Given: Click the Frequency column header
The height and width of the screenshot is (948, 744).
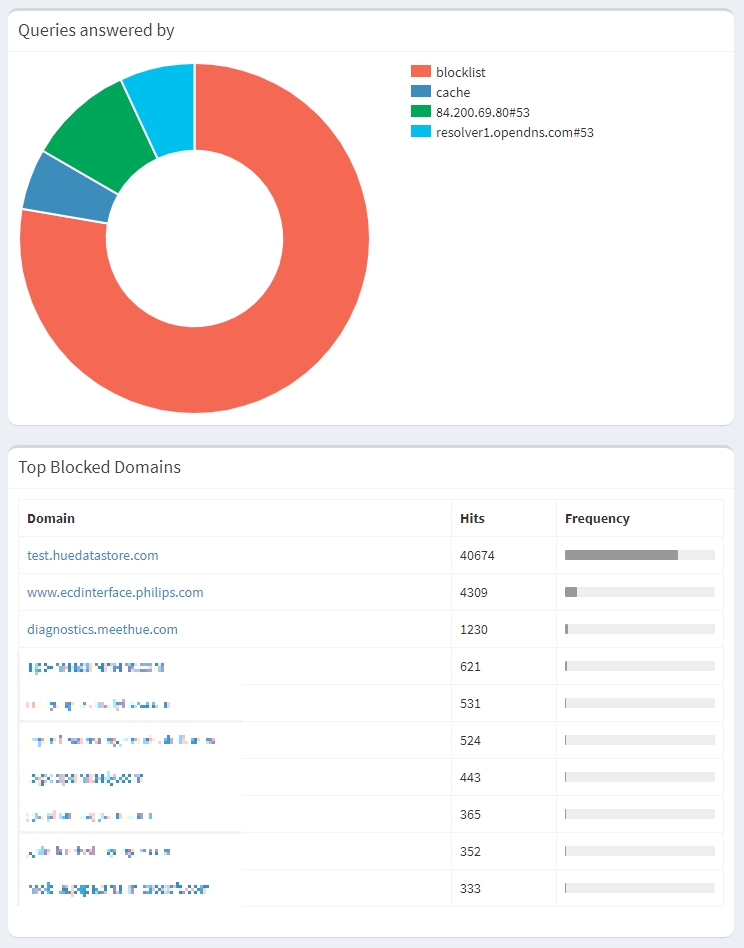Looking at the screenshot, I should [x=597, y=518].
